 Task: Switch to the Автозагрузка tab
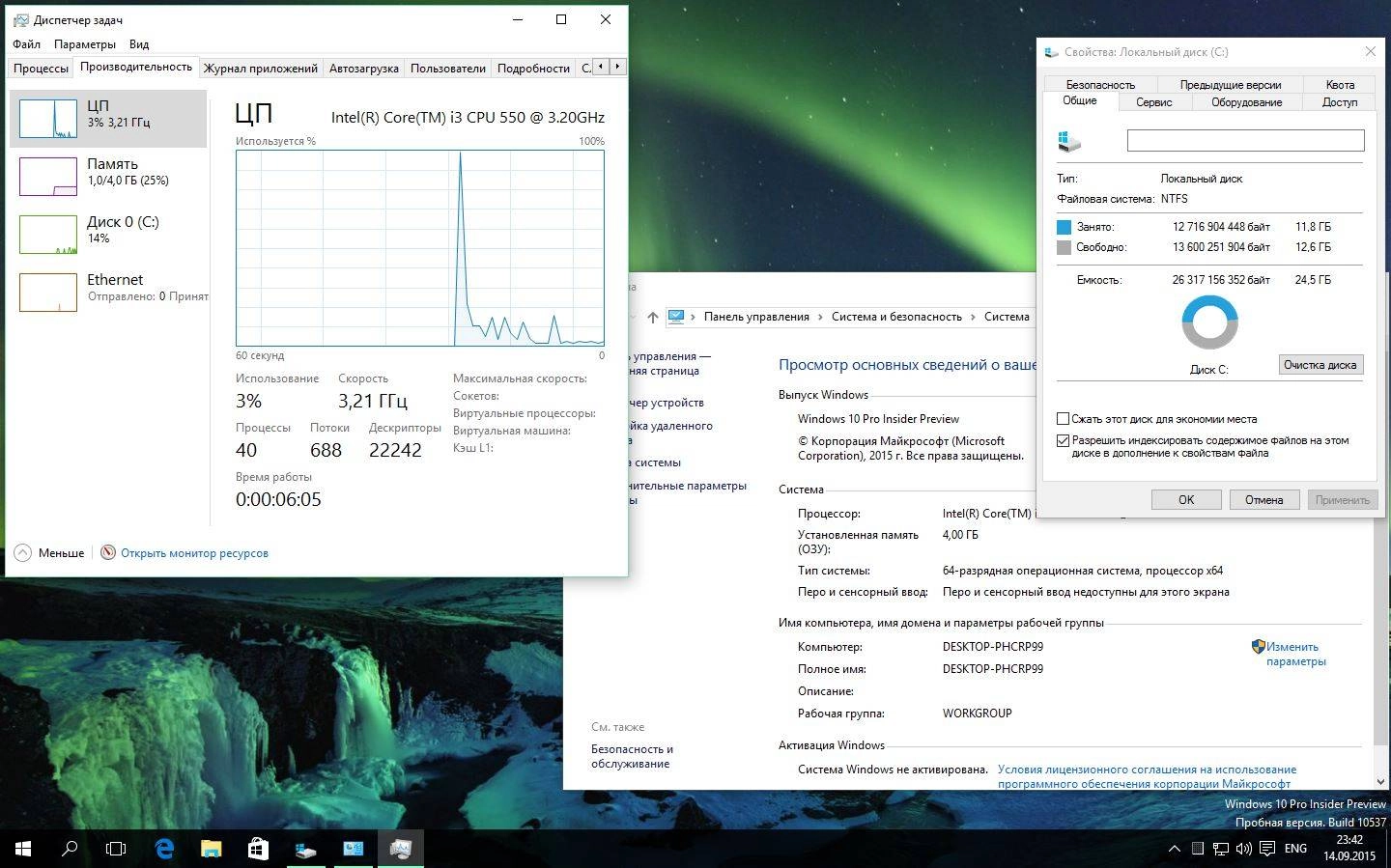[364, 69]
